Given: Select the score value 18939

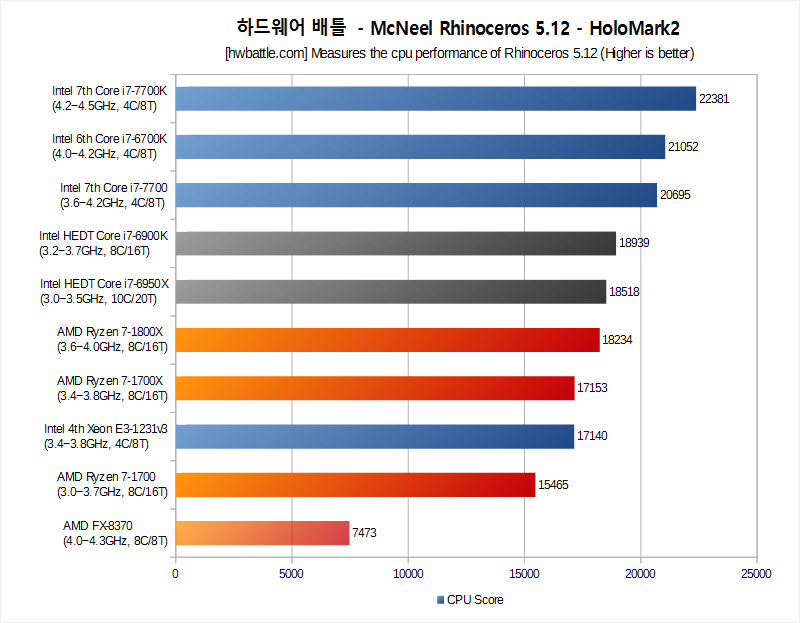Looking at the screenshot, I should (x=634, y=243).
